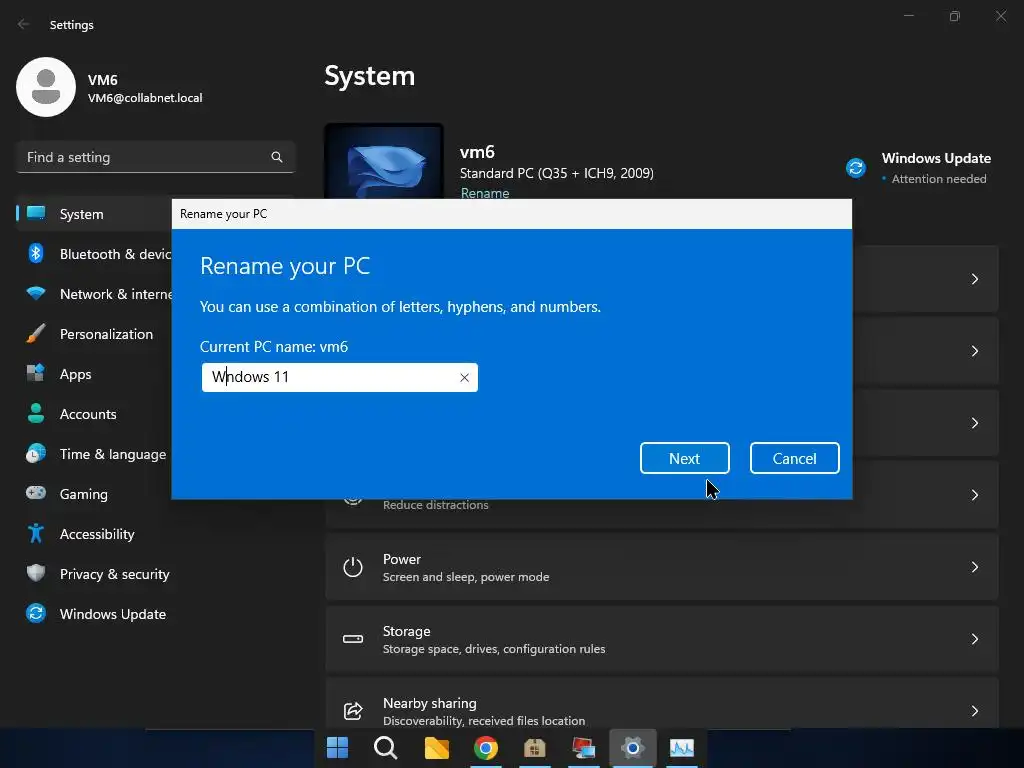Launch Google Chrome from taskbar
This screenshot has height=768, width=1024.
485,748
